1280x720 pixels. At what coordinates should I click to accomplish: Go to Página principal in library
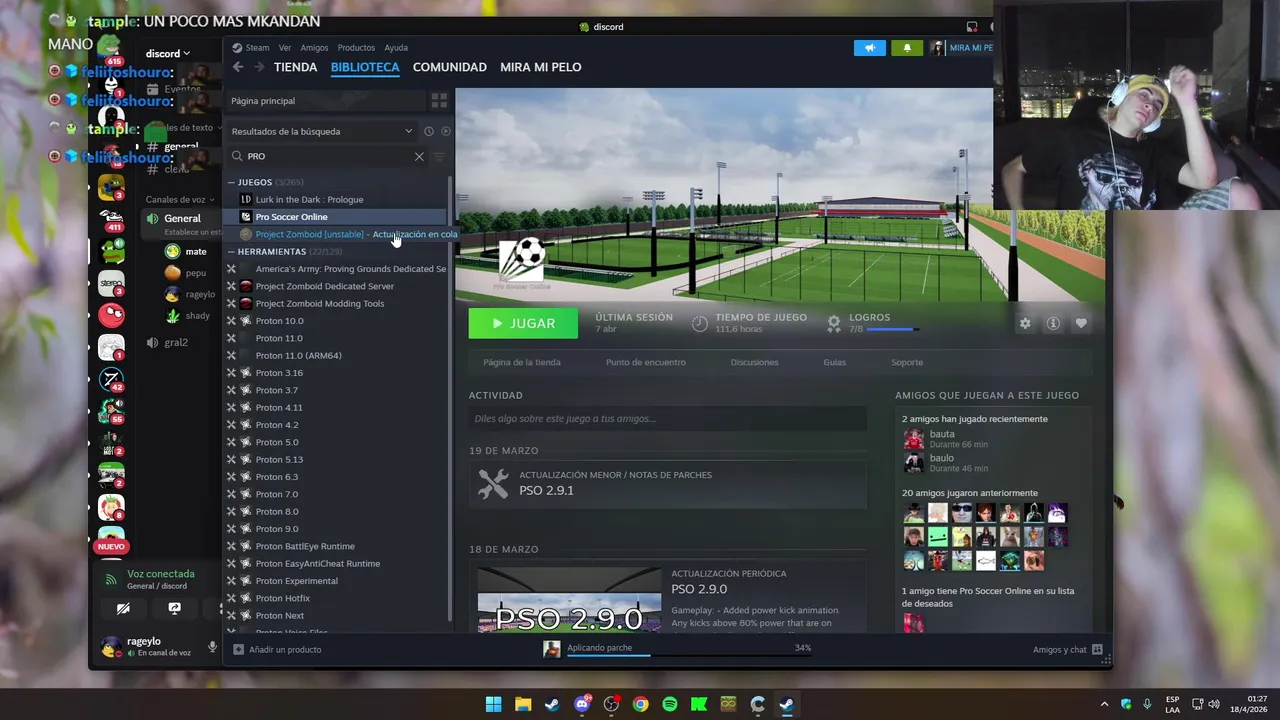tap(263, 101)
